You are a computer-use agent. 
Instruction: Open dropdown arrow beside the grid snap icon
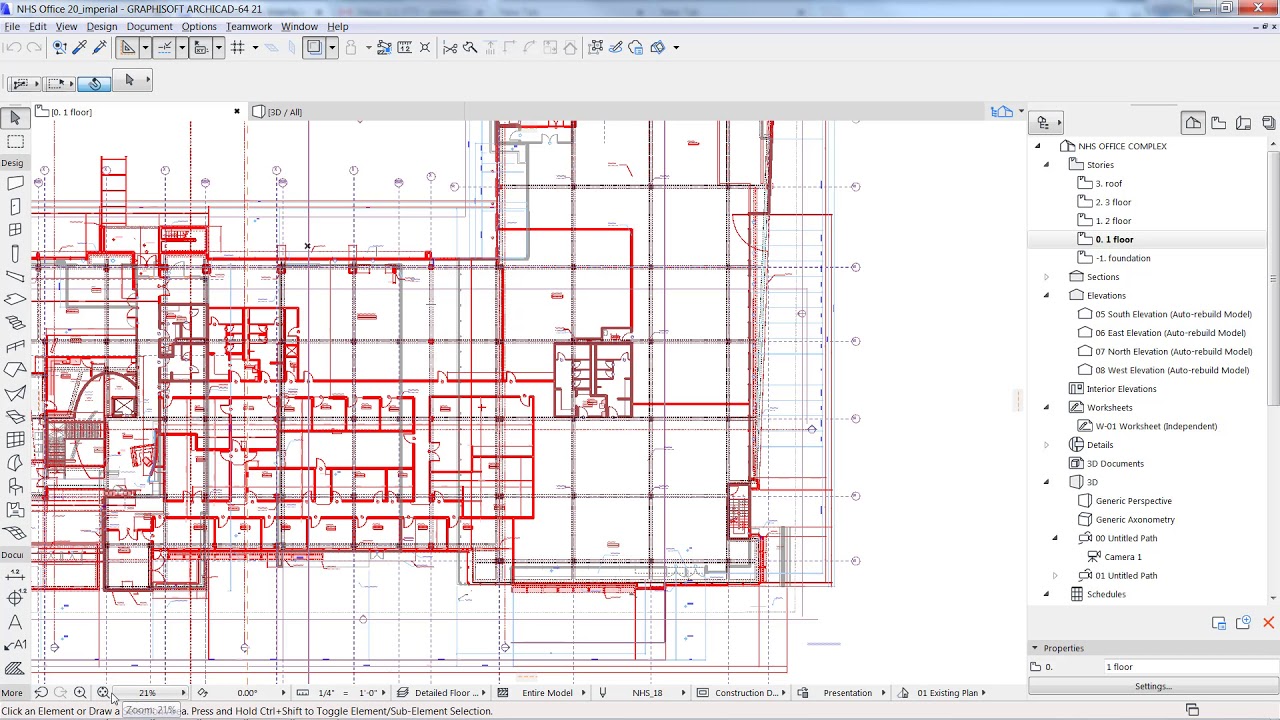click(x=255, y=47)
